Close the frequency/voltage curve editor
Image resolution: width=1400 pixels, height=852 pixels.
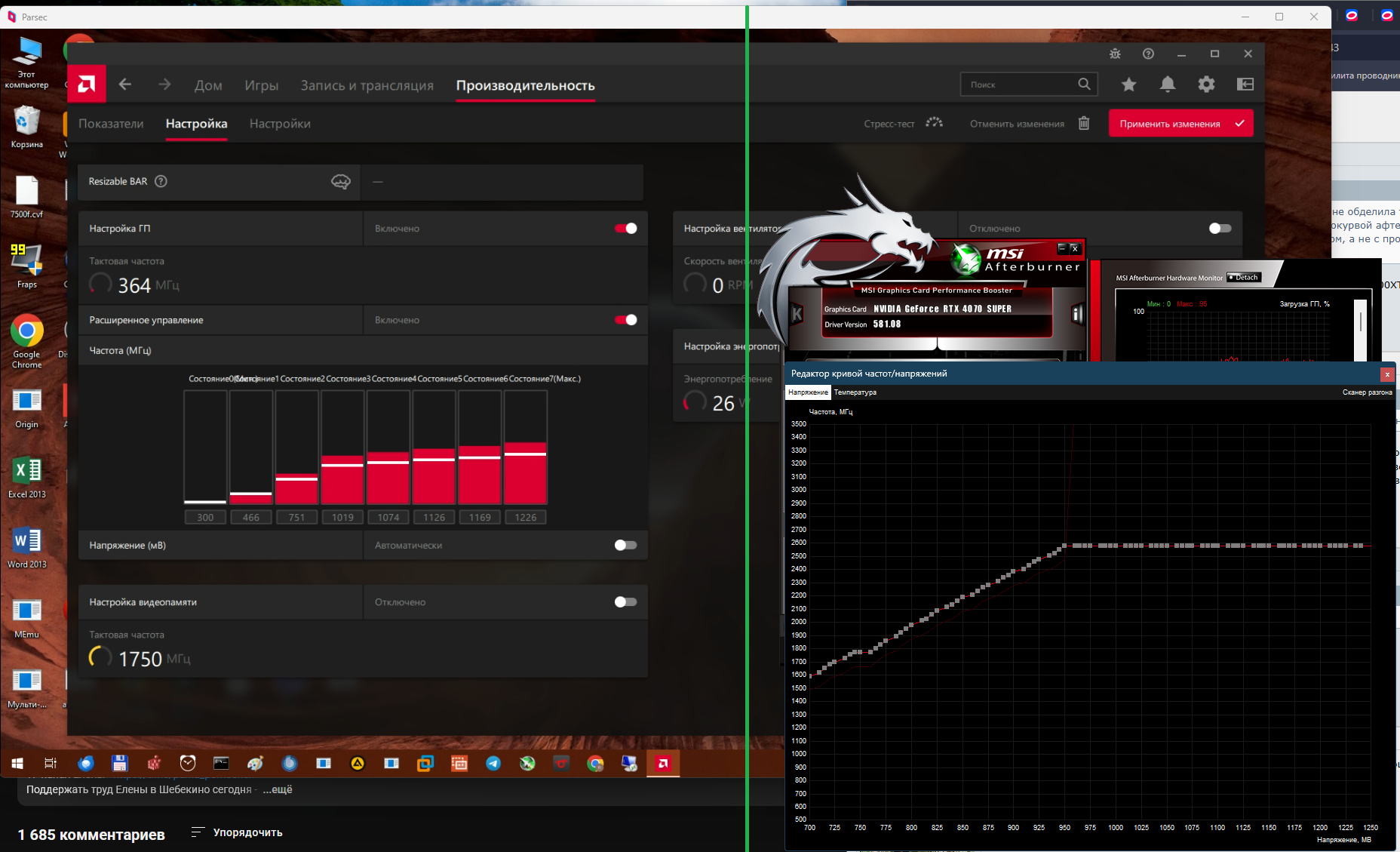point(1386,374)
